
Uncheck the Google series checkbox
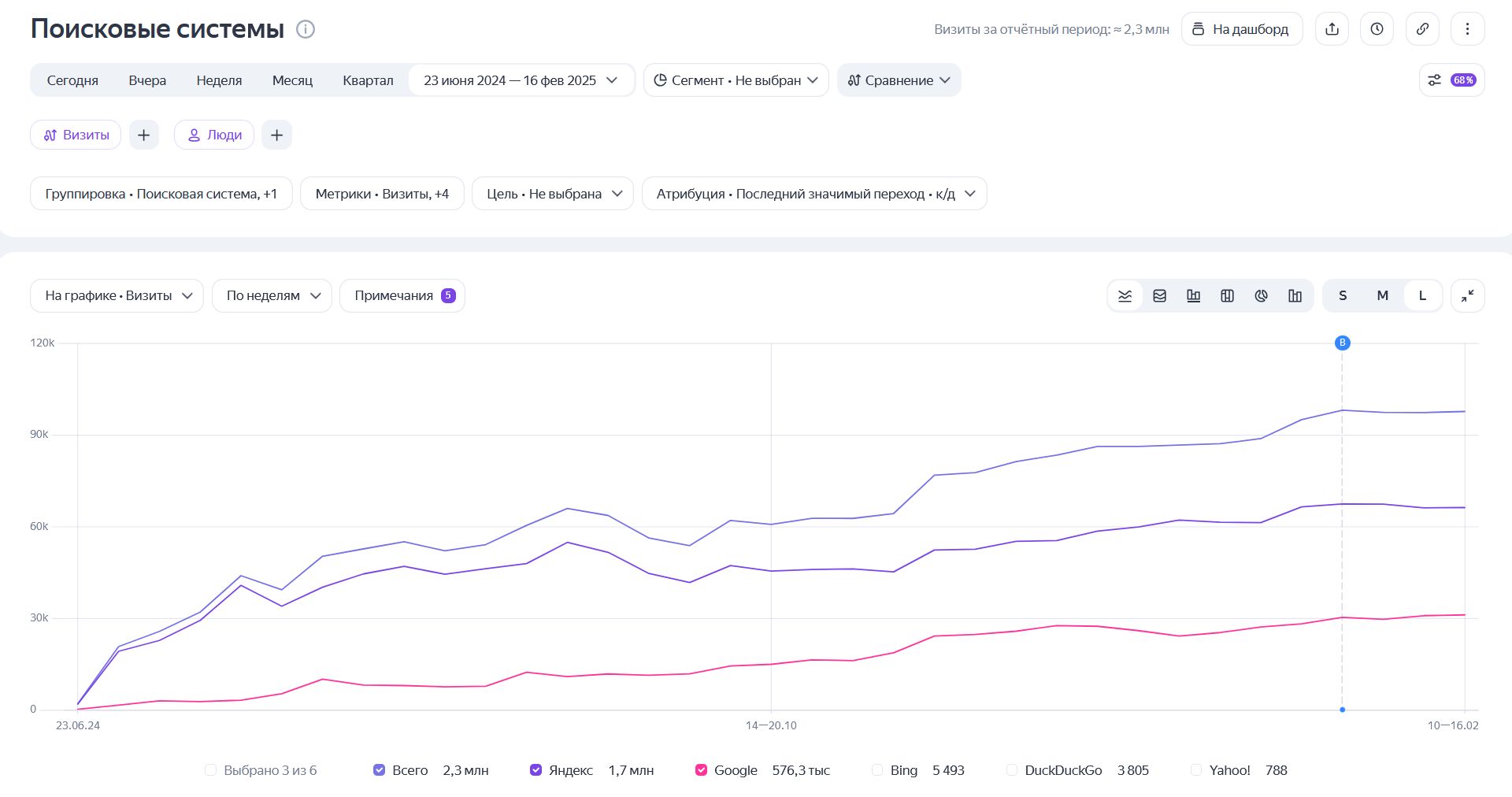[701, 770]
